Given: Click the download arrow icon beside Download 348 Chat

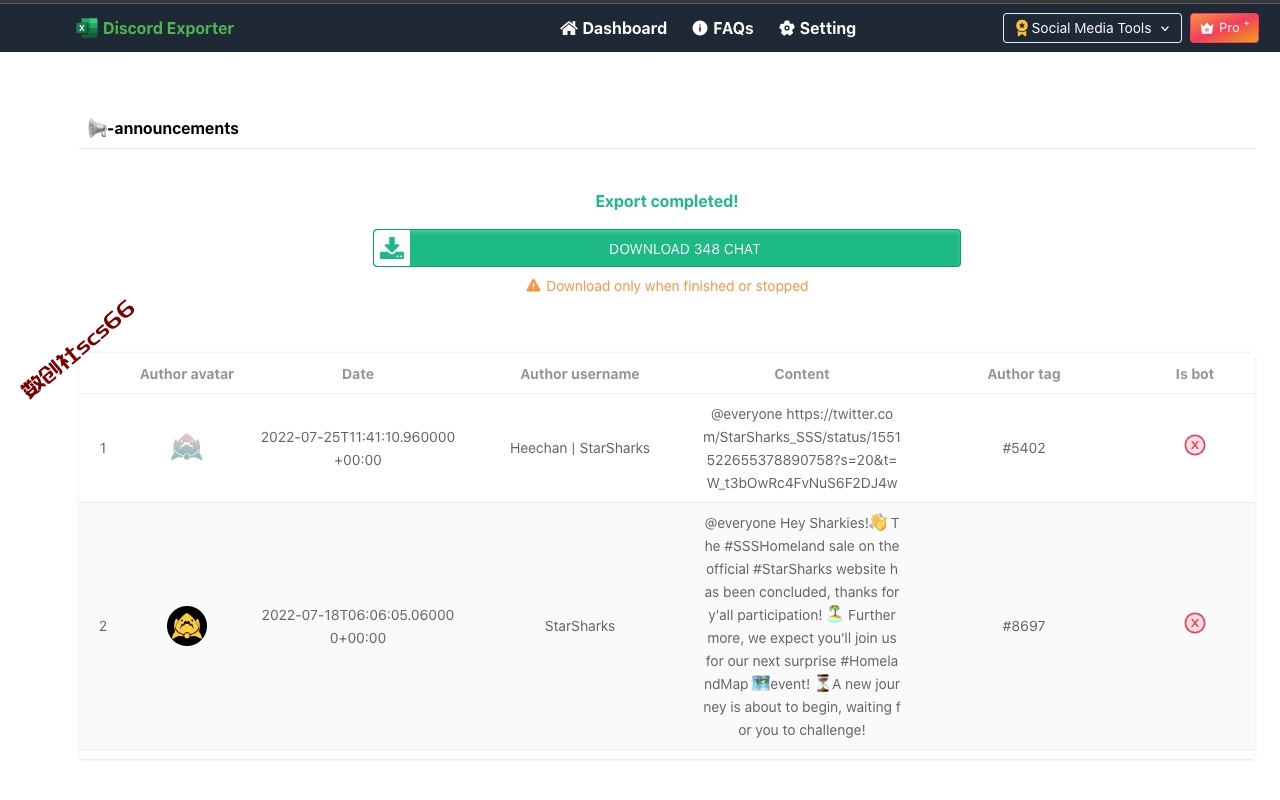Looking at the screenshot, I should click(x=392, y=248).
